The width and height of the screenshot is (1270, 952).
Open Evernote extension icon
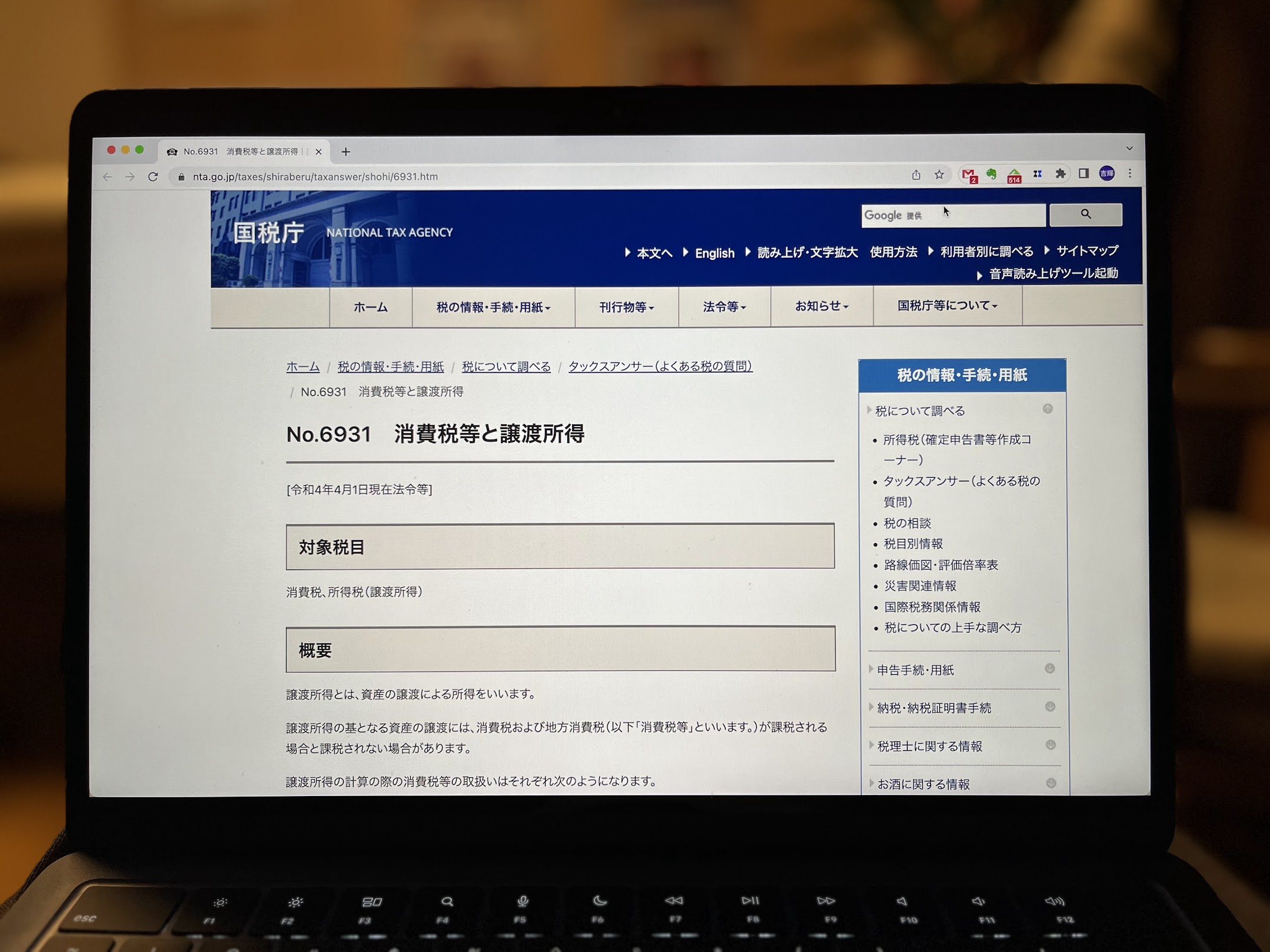pyautogui.click(x=992, y=174)
